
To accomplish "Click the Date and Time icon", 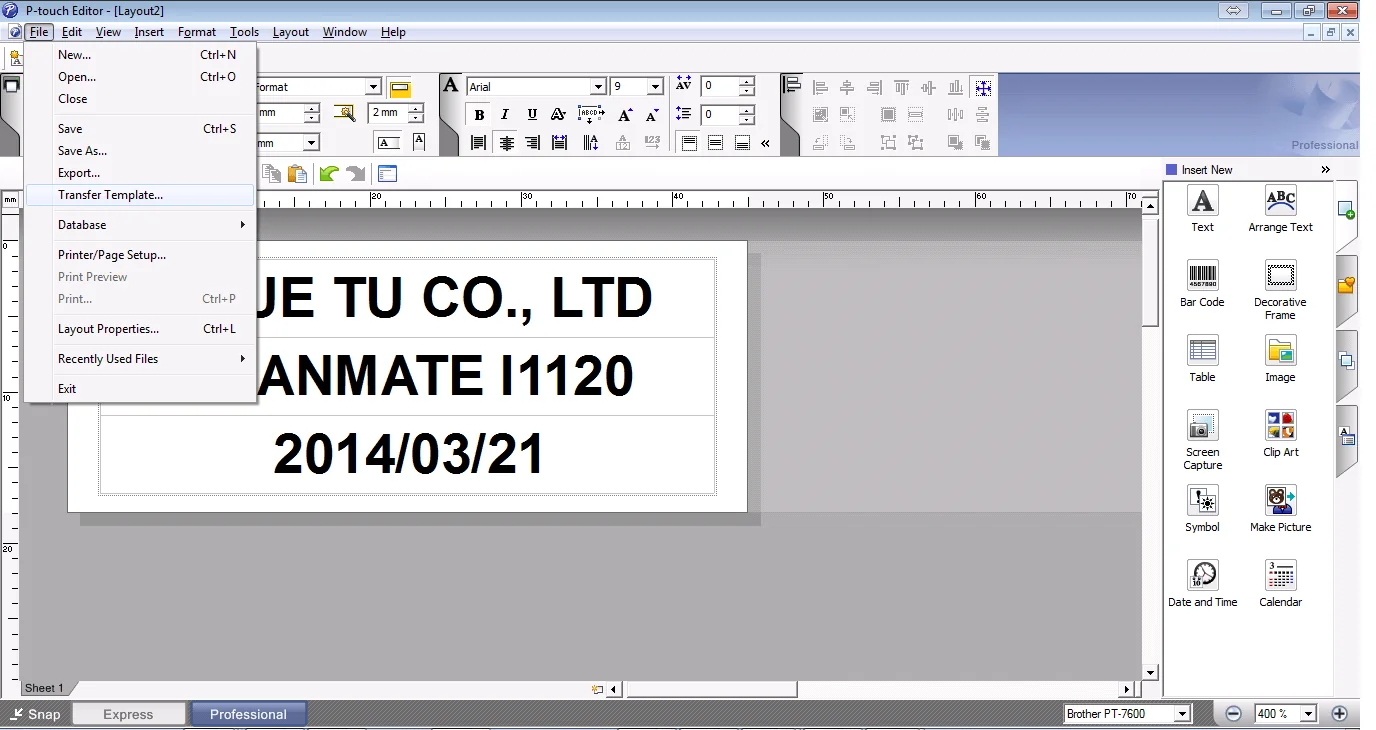I will click(x=1202, y=576).
